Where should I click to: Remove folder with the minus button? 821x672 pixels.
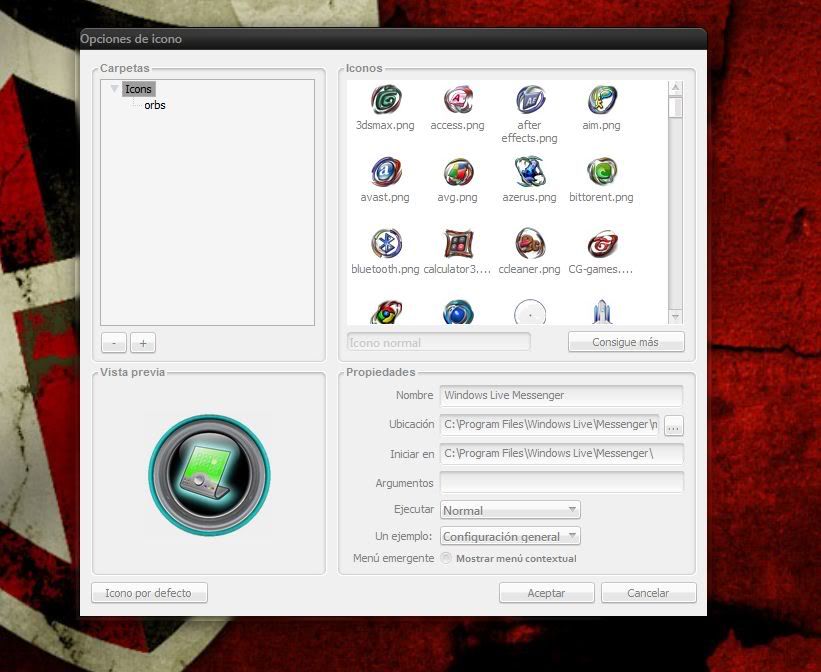114,343
